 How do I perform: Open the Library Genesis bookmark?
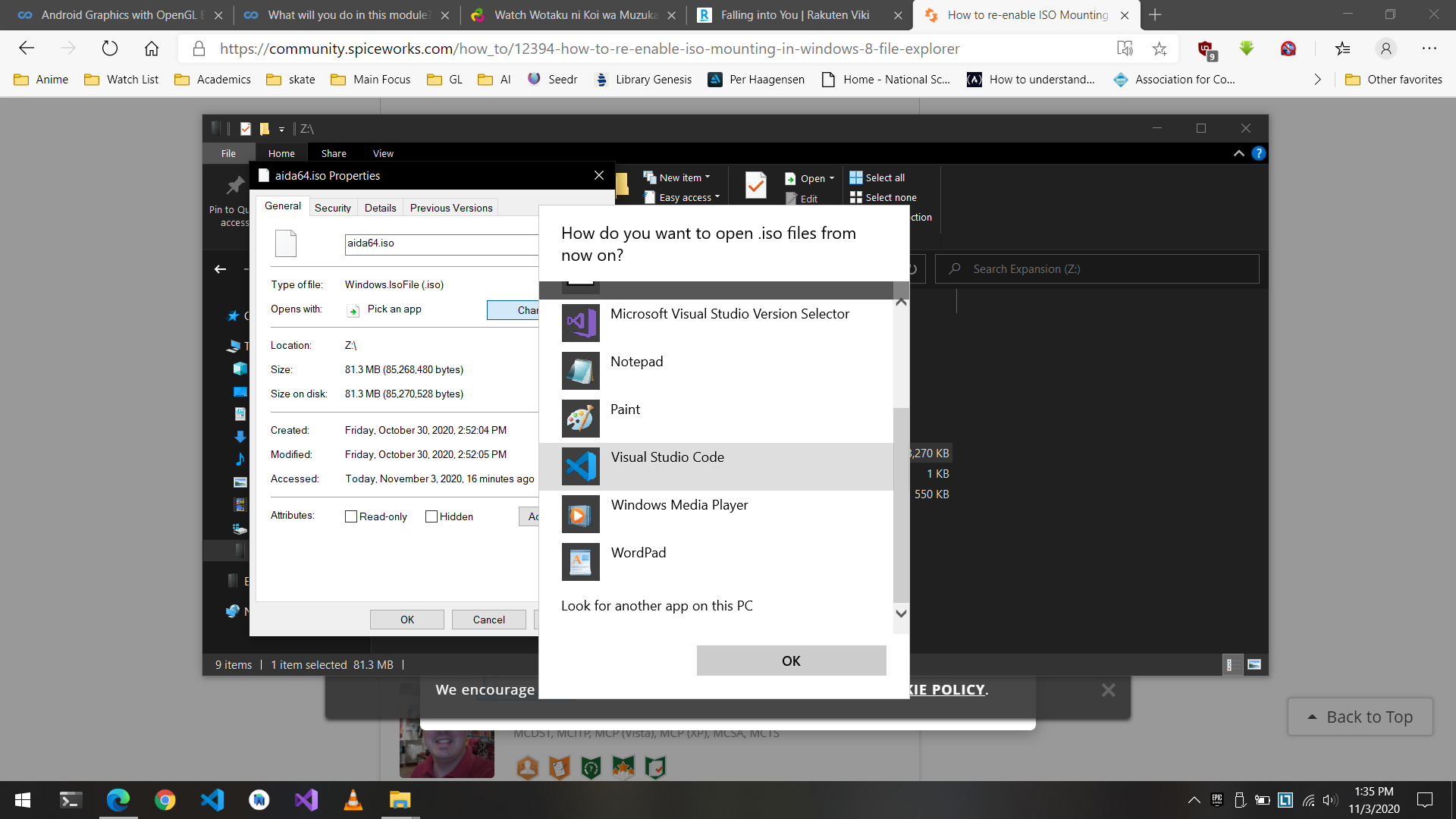pos(643,80)
